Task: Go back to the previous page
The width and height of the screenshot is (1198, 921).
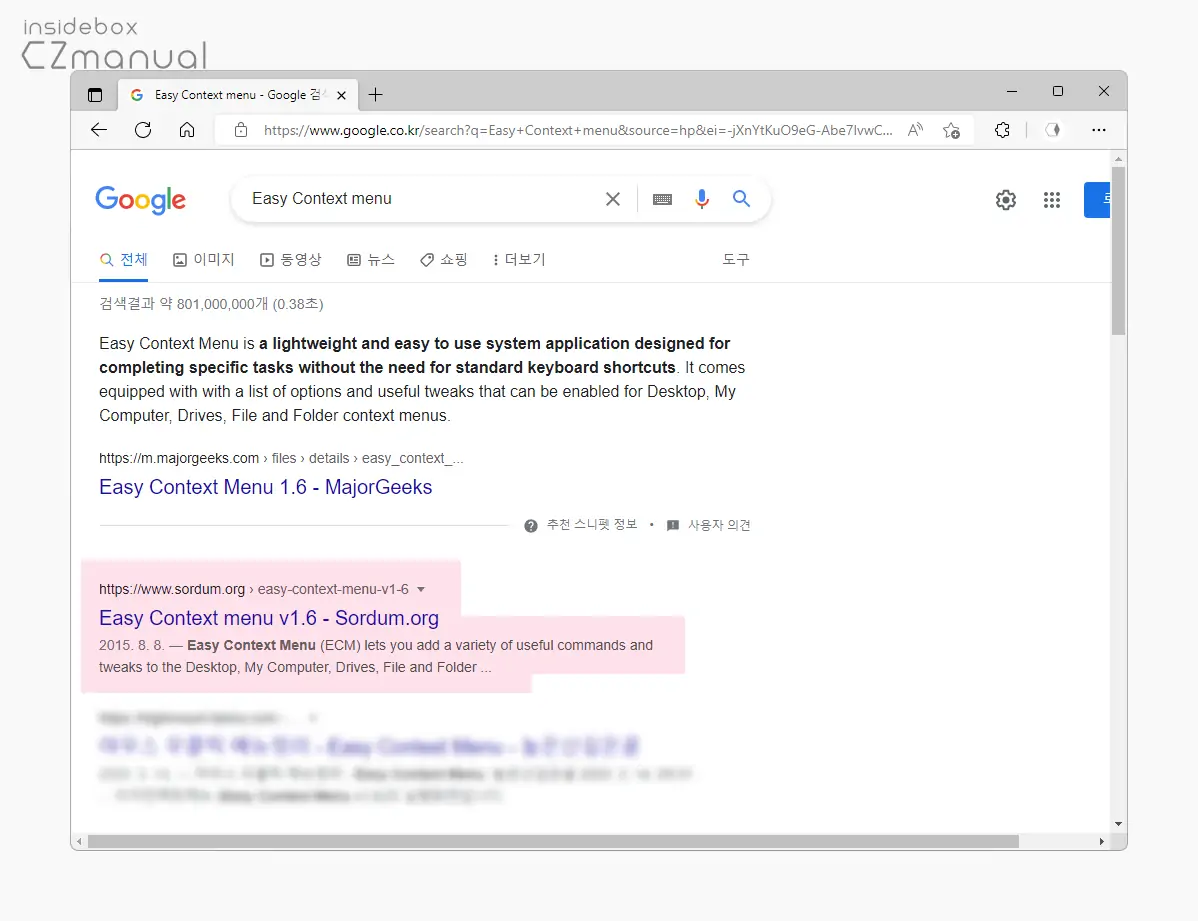Action: point(99,130)
